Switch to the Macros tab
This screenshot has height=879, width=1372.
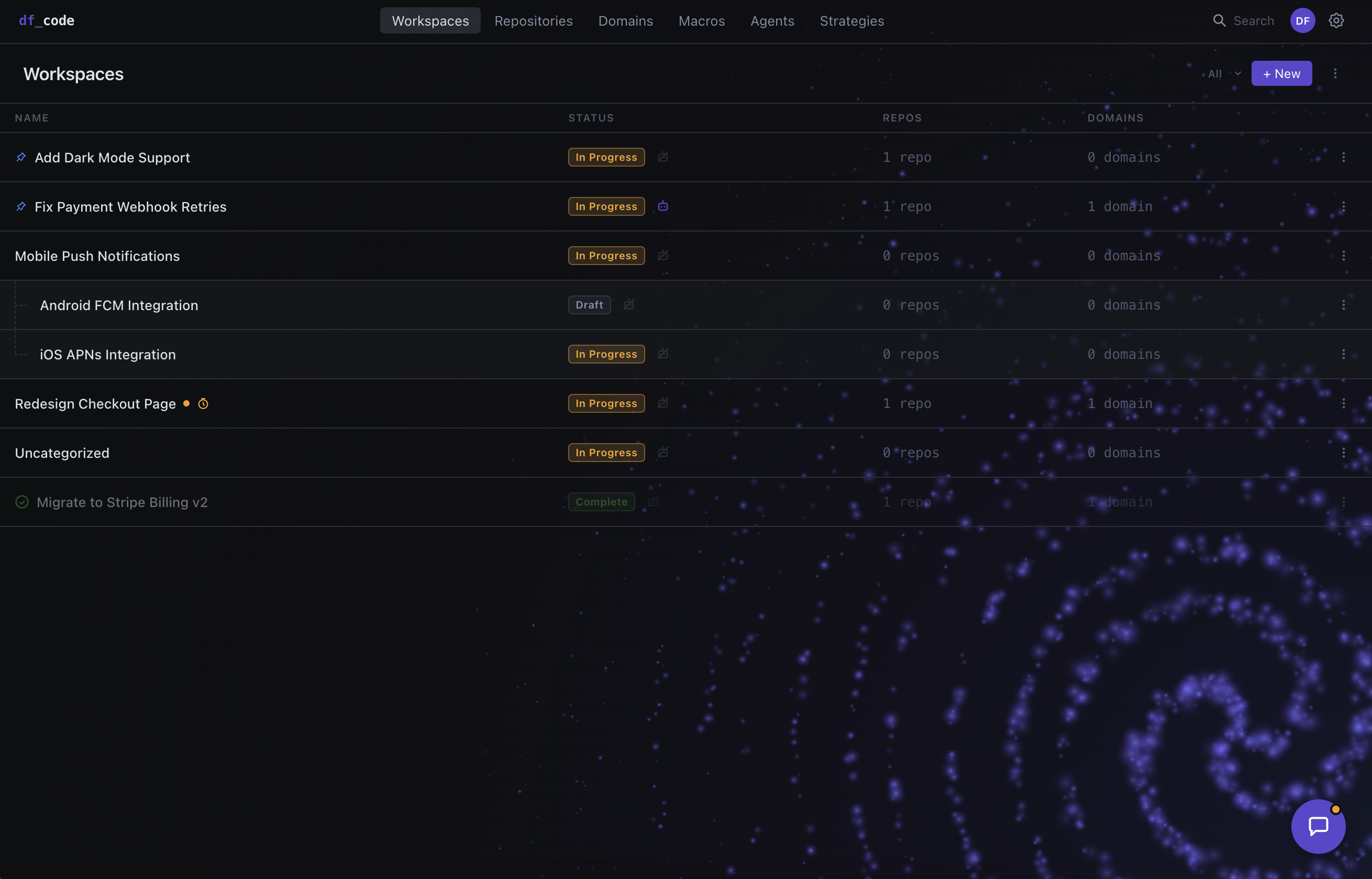tap(702, 20)
